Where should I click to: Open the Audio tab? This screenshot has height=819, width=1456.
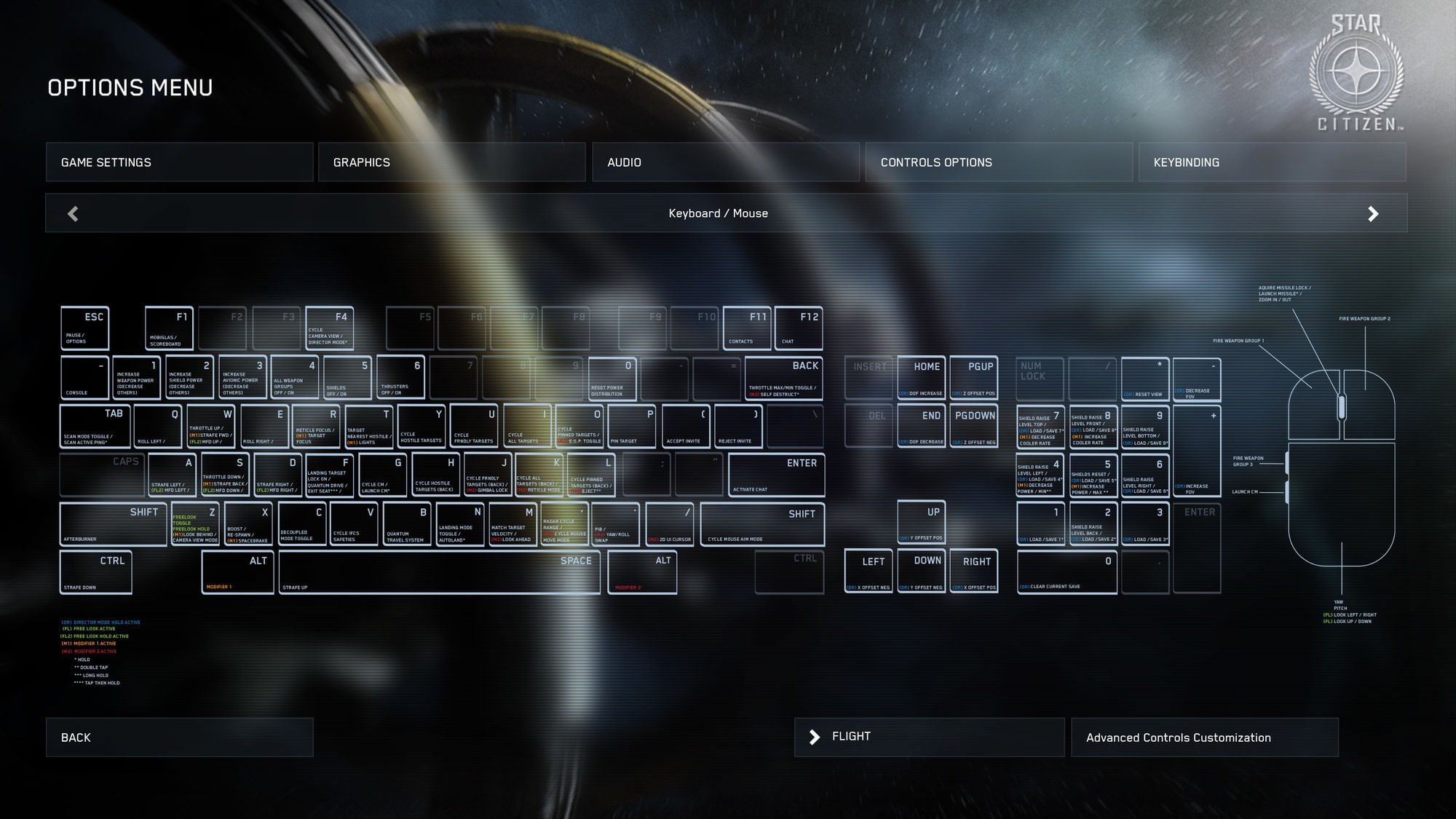click(x=726, y=162)
